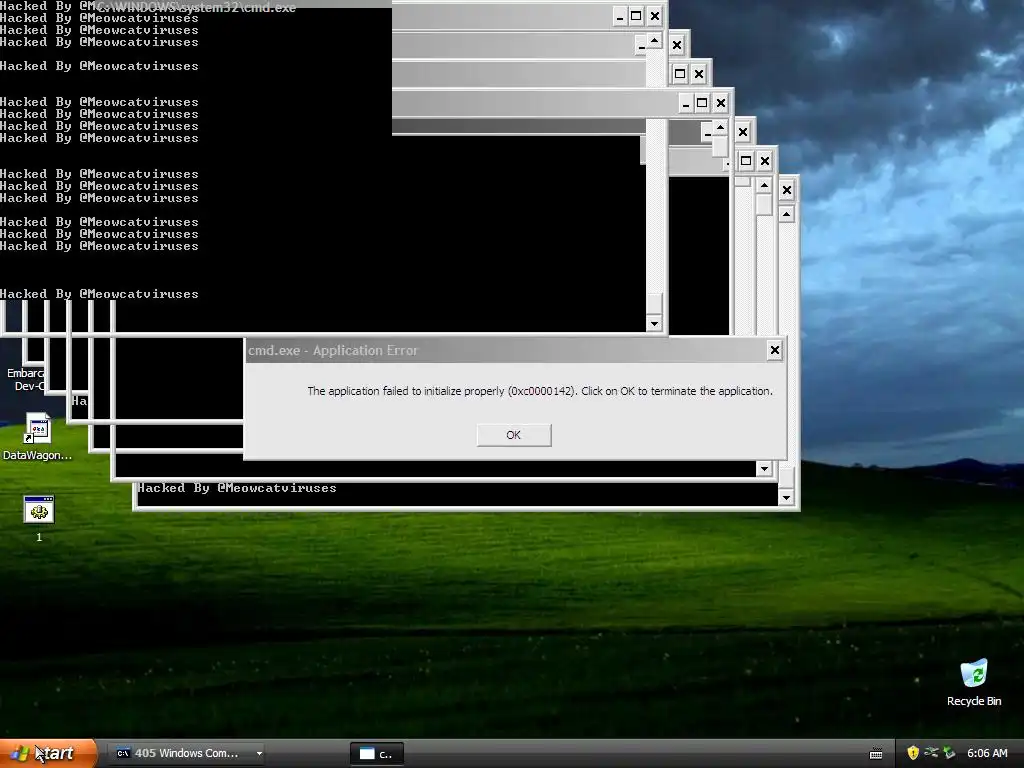Select the desktop icon labeled 1
This screenshot has width=1024, height=768.
point(39,519)
